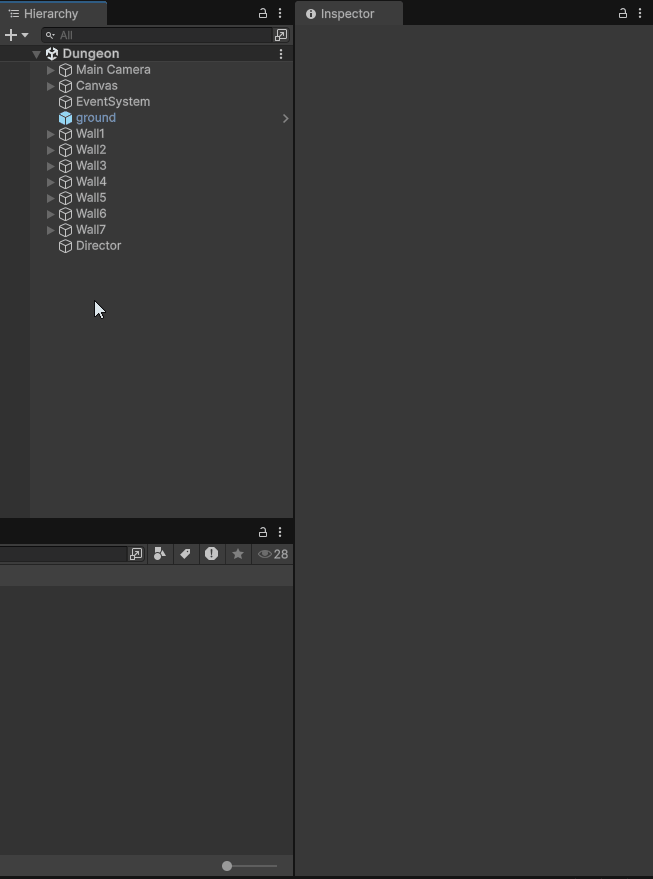653x879 pixels.
Task: Toggle the Hierarchy panel lock
Action: [263, 14]
